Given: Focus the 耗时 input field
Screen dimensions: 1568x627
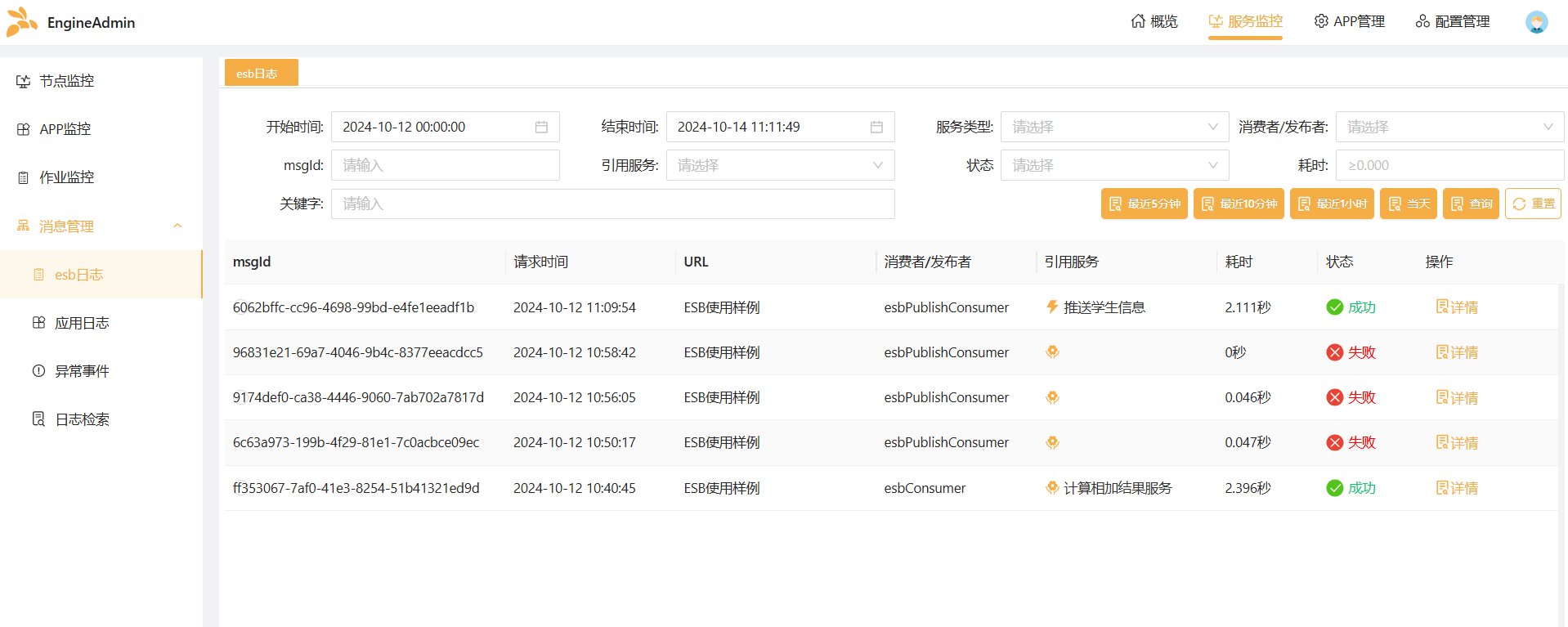Looking at the screenshot, I should (1449, 165).
